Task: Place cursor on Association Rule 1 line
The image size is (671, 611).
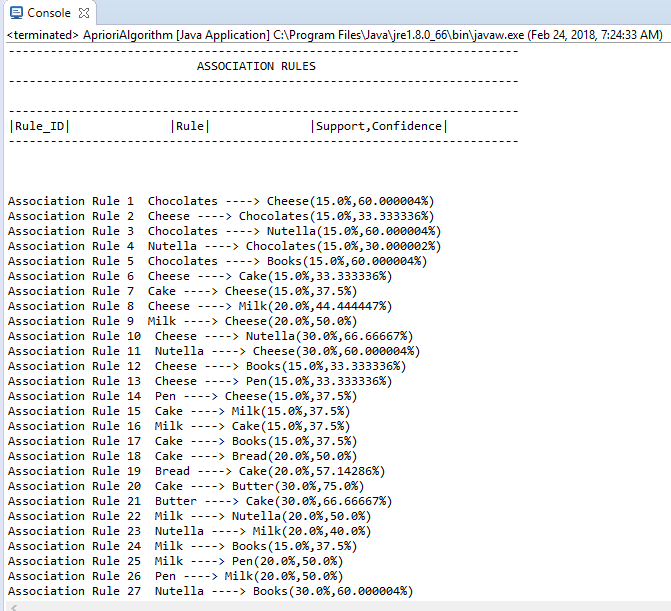Action: (220, 201)
